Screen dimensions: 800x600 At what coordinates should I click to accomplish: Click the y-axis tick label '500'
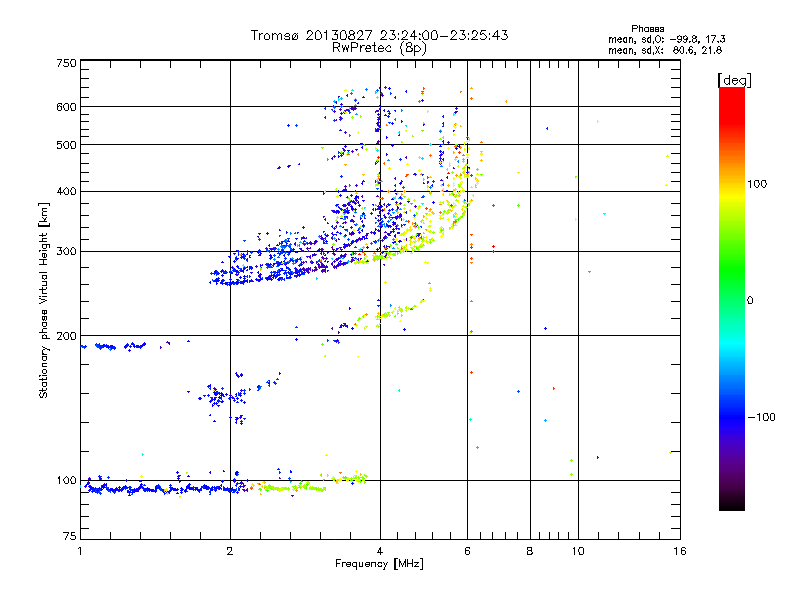(x=66, y=145)
